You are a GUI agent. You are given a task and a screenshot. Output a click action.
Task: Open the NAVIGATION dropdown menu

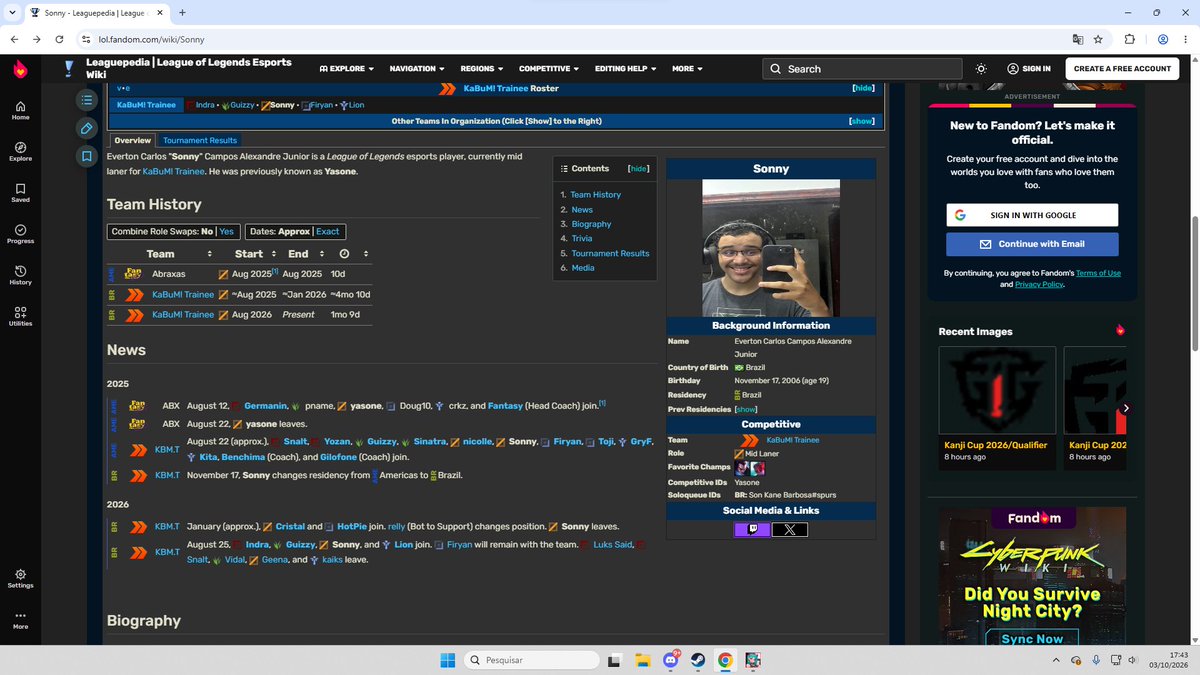[x=417, y=69]
